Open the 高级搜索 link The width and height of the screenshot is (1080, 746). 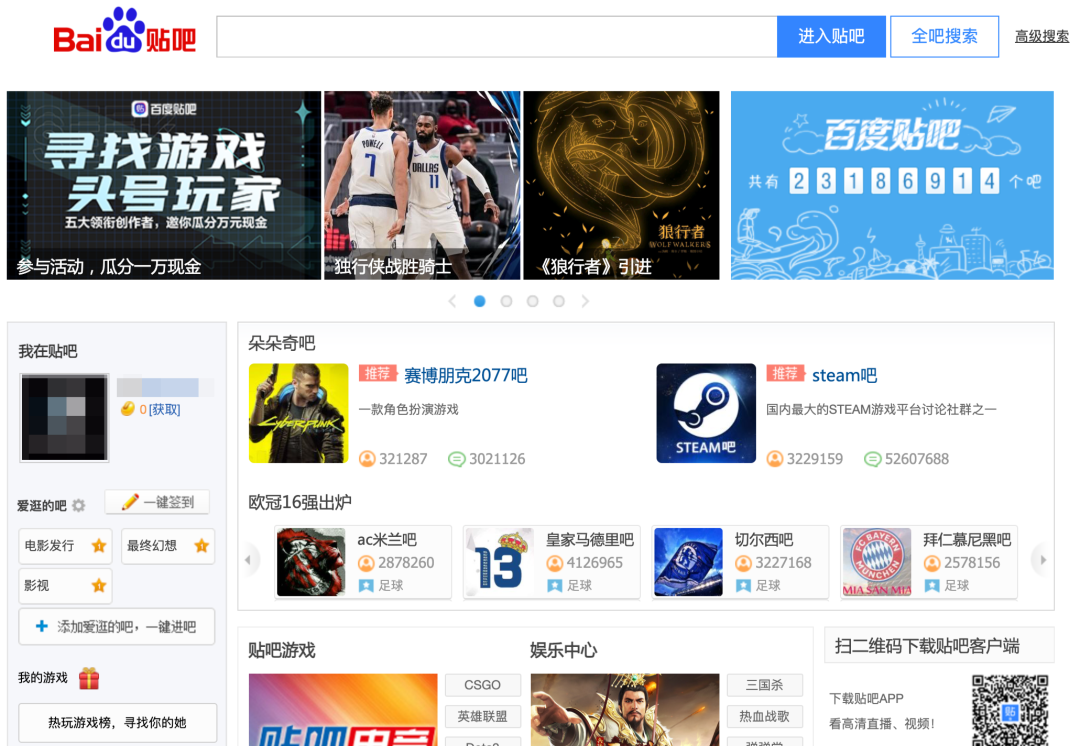[x=1041, y=37]
